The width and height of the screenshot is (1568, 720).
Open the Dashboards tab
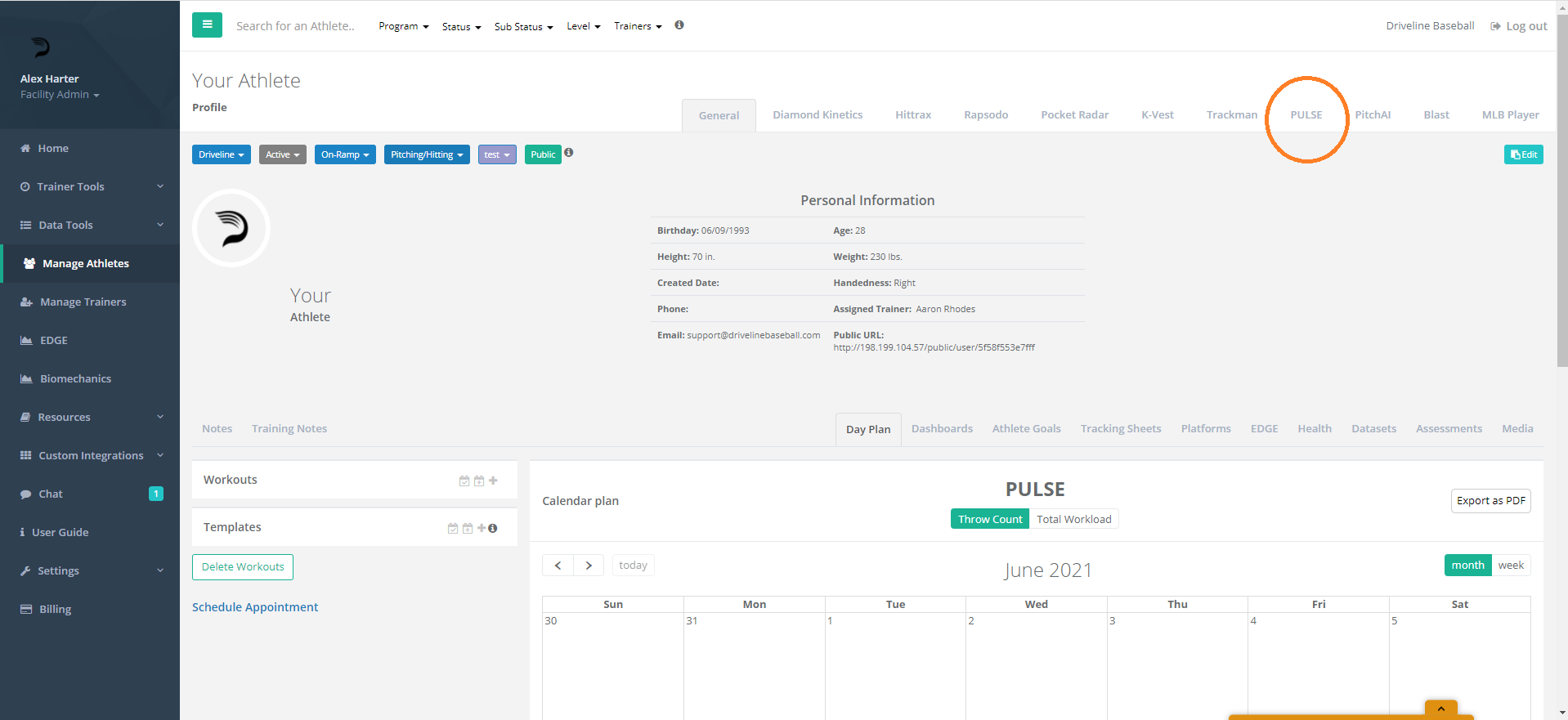[942, 429]
